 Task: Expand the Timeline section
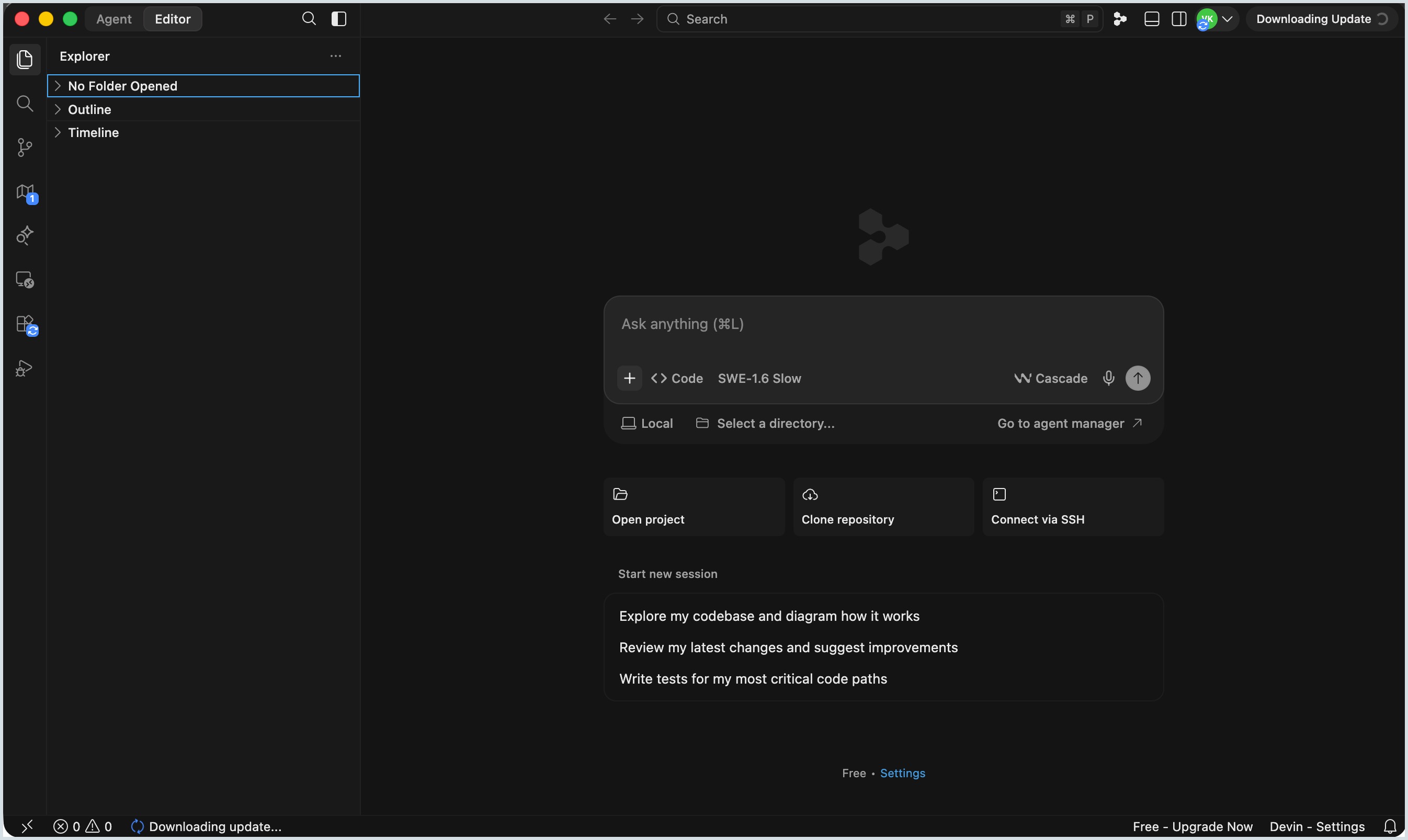coord(203,132)
